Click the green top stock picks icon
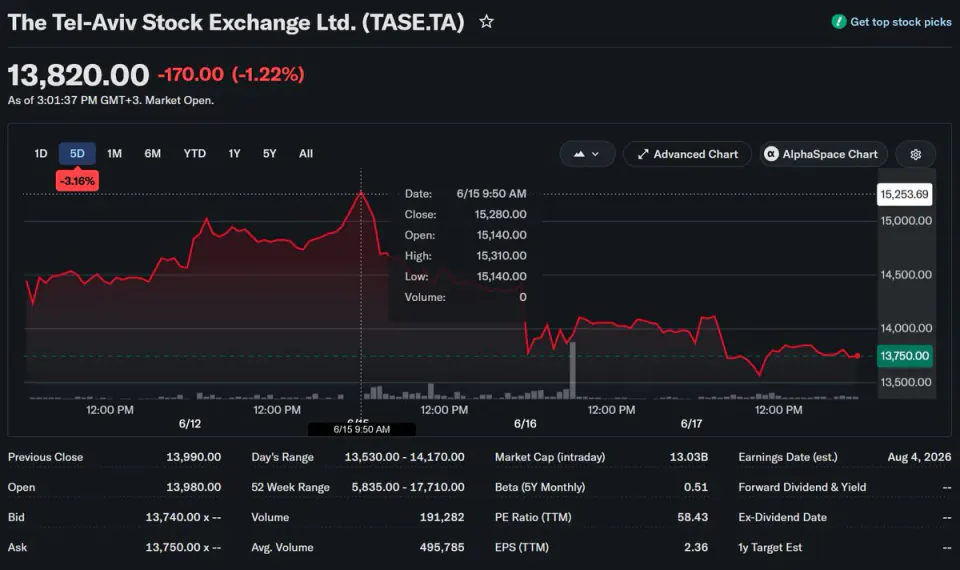The height and width of the screenshot is (570, 960). (x=838, y=21)
